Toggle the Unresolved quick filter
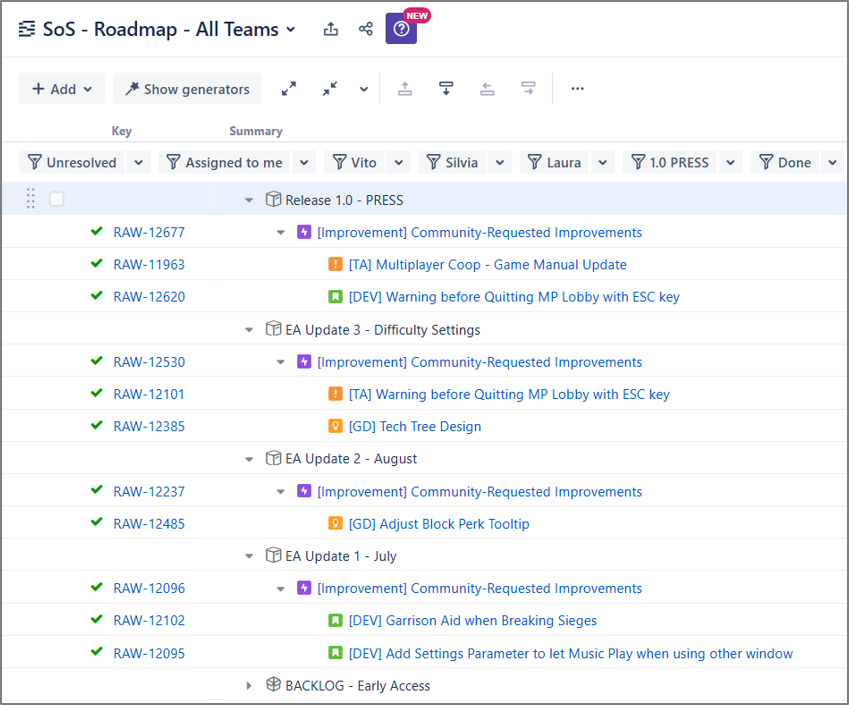Image resolution: width=849 pixels, height=705 pixels. (x=72, y=162)
